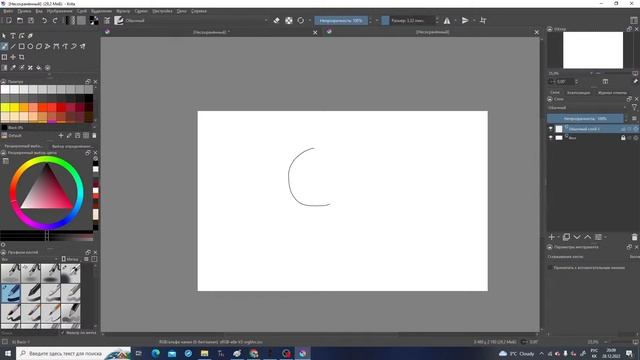Select the Line tool
The image size is (640, 360).
(x=13, y=47)
